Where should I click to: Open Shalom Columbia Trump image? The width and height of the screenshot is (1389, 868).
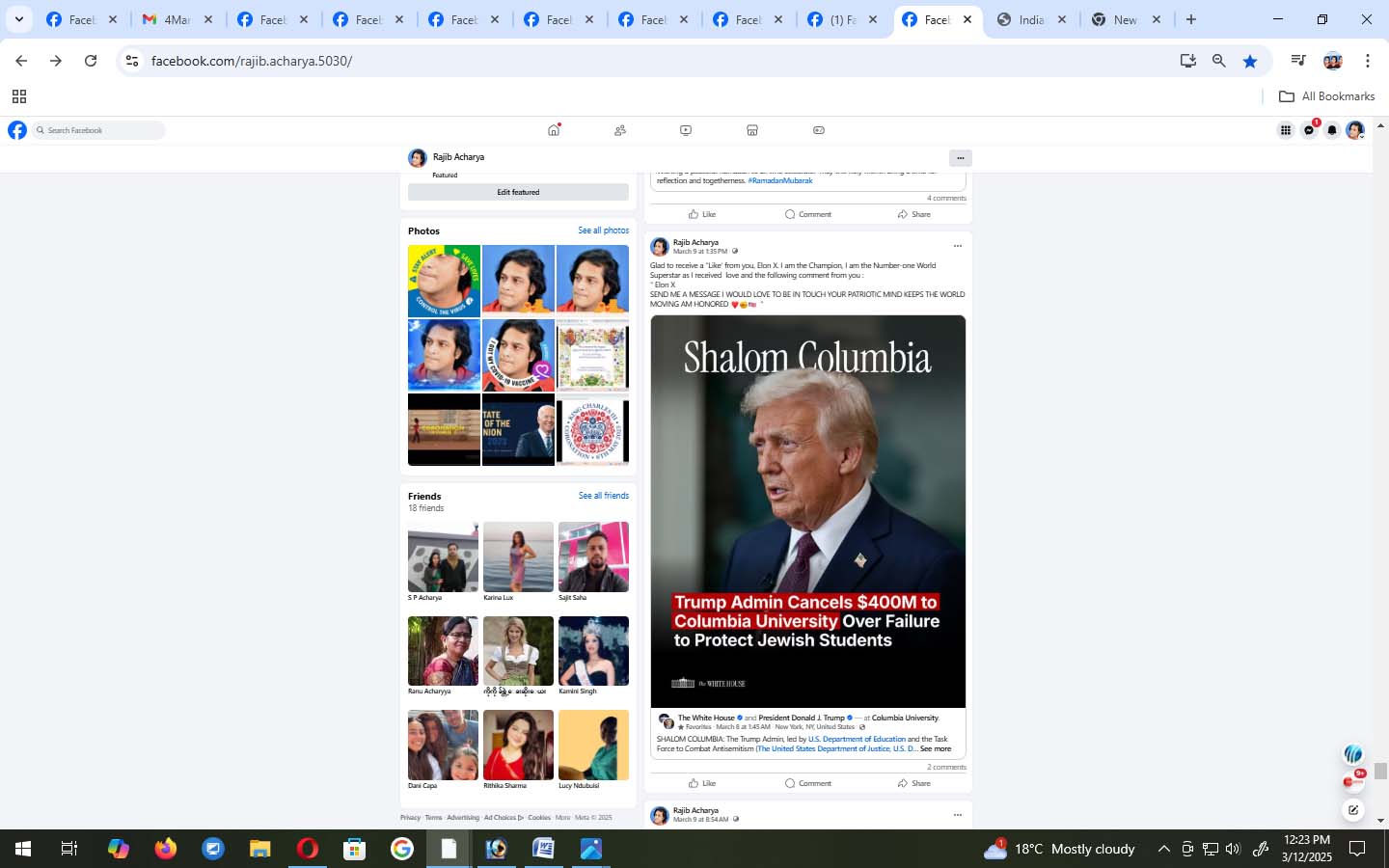(807, 511)
